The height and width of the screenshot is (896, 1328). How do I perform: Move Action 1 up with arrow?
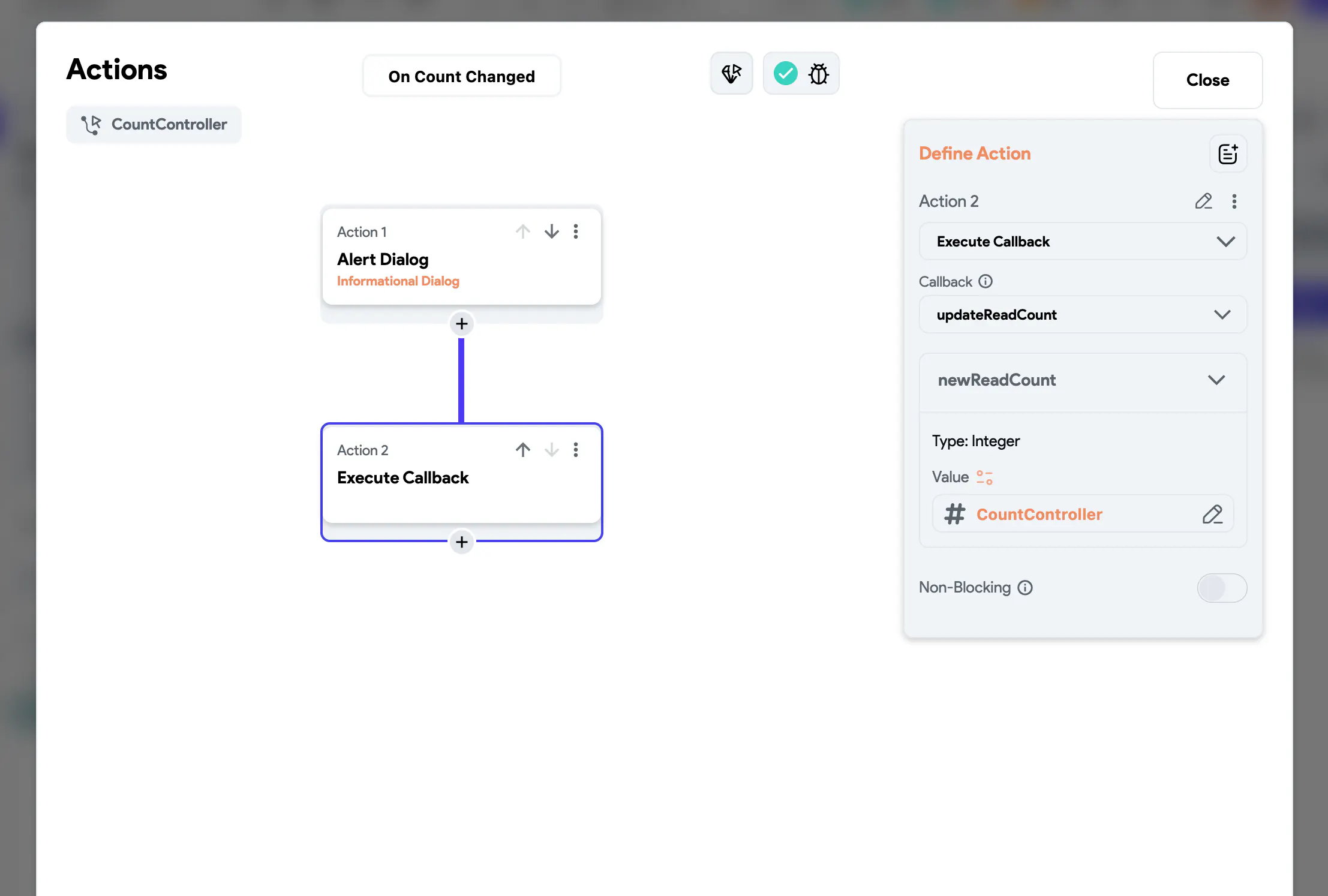click(x=523, y=231)
